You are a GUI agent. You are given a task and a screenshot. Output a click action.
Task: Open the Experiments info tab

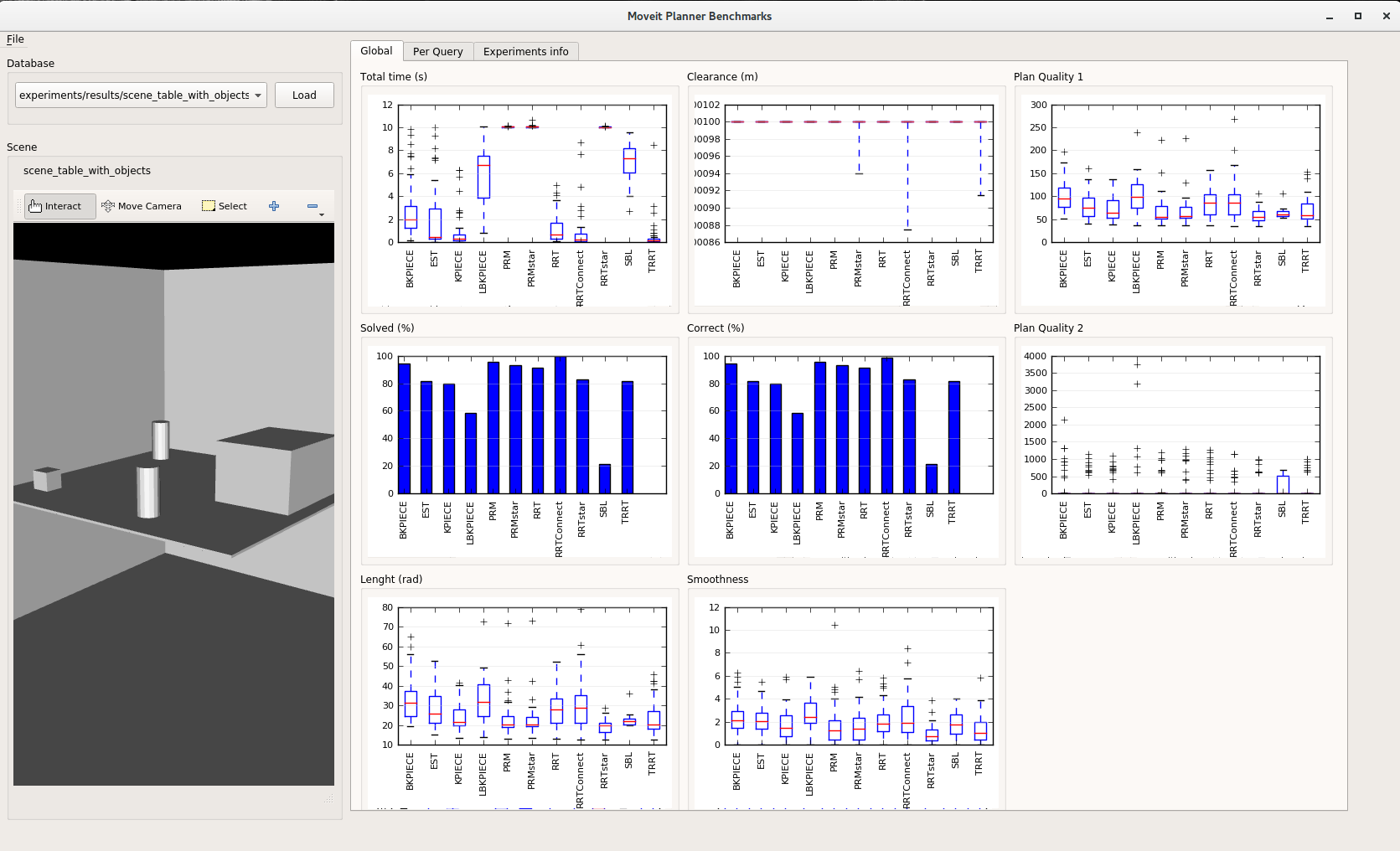pos(525,52)
